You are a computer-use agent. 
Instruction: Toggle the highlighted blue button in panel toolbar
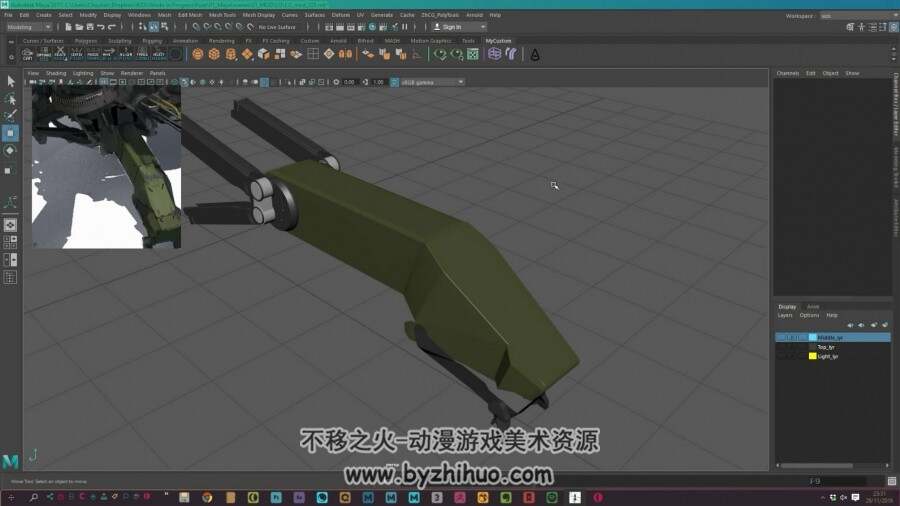(264, 82)
